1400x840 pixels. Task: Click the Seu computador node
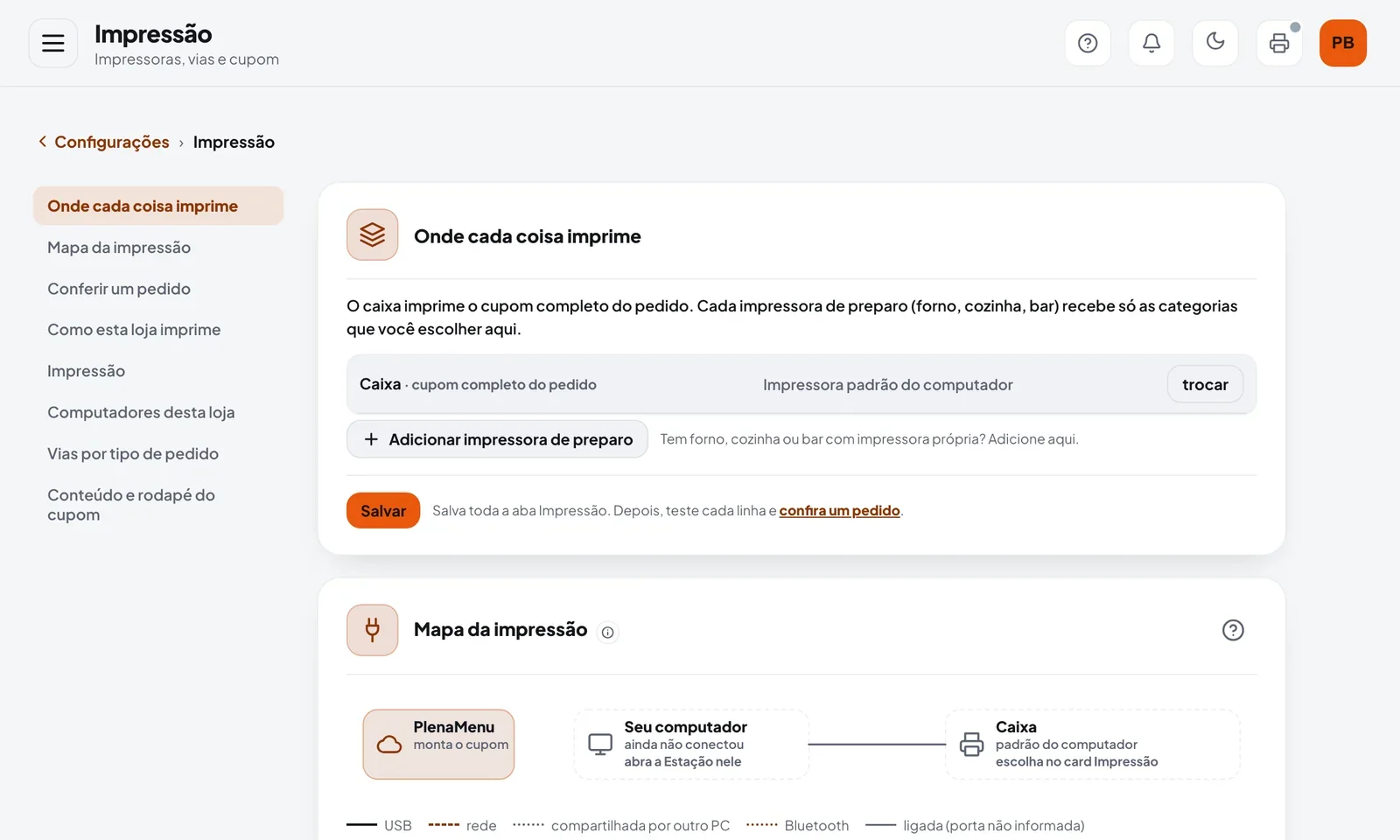tap(691, 744)
